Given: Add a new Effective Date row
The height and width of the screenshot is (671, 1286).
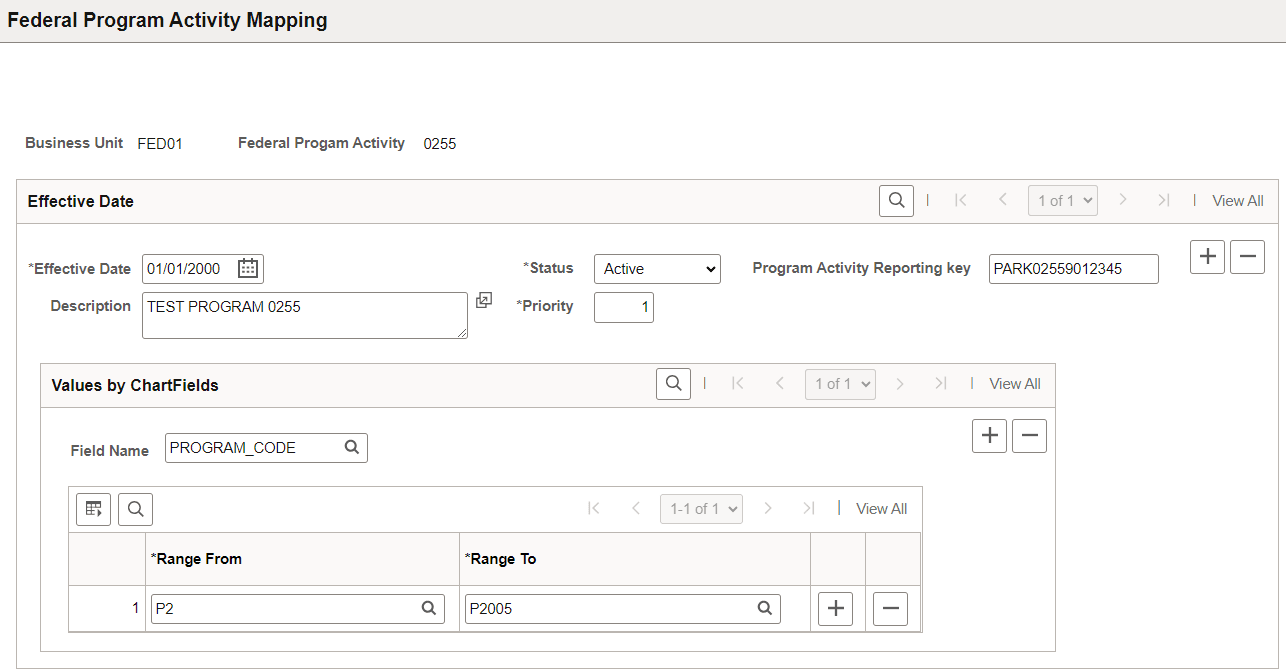Looking at the screenshot, I should coord(1207,257).
